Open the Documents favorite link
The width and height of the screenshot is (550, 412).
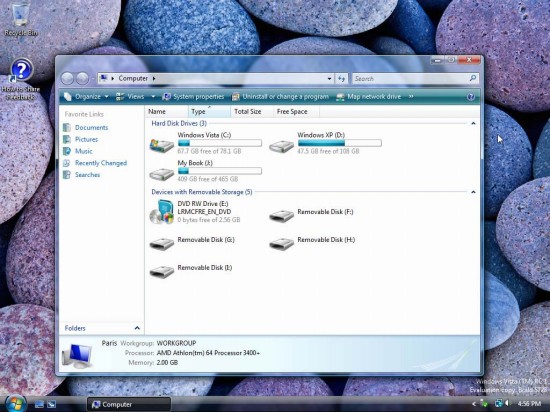click(x=92, y=128)
